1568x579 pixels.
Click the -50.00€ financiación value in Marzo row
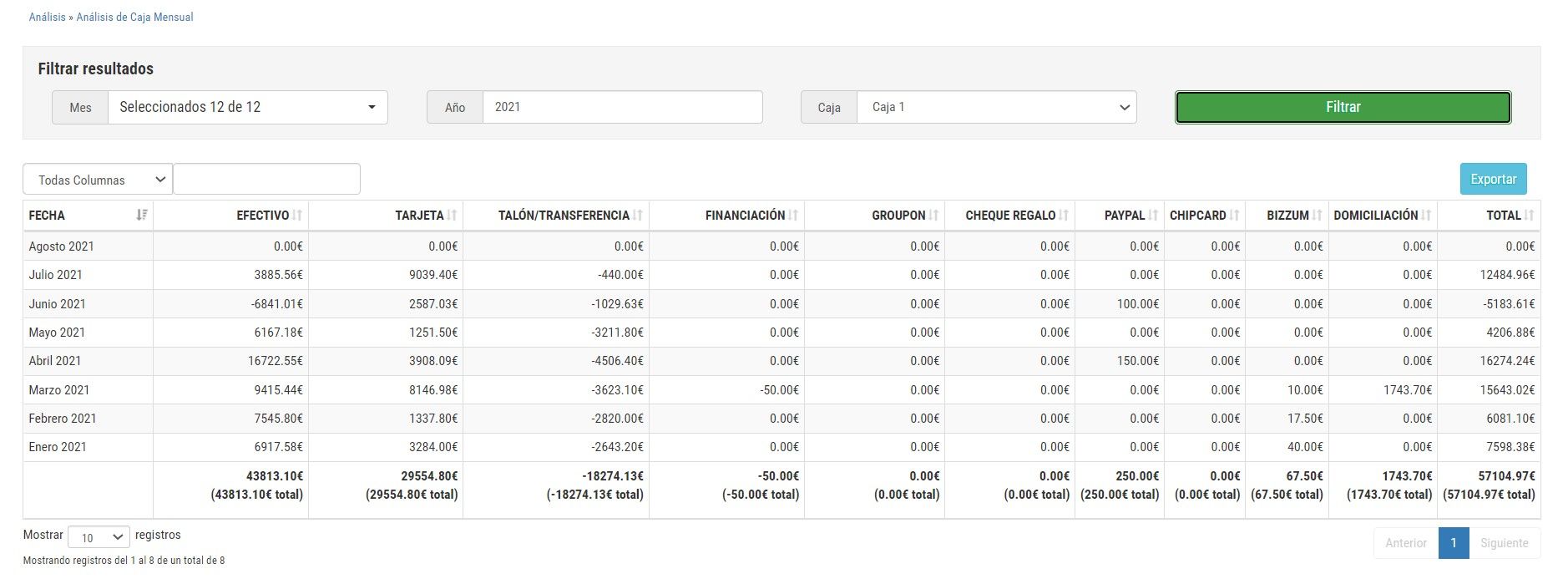779,390
